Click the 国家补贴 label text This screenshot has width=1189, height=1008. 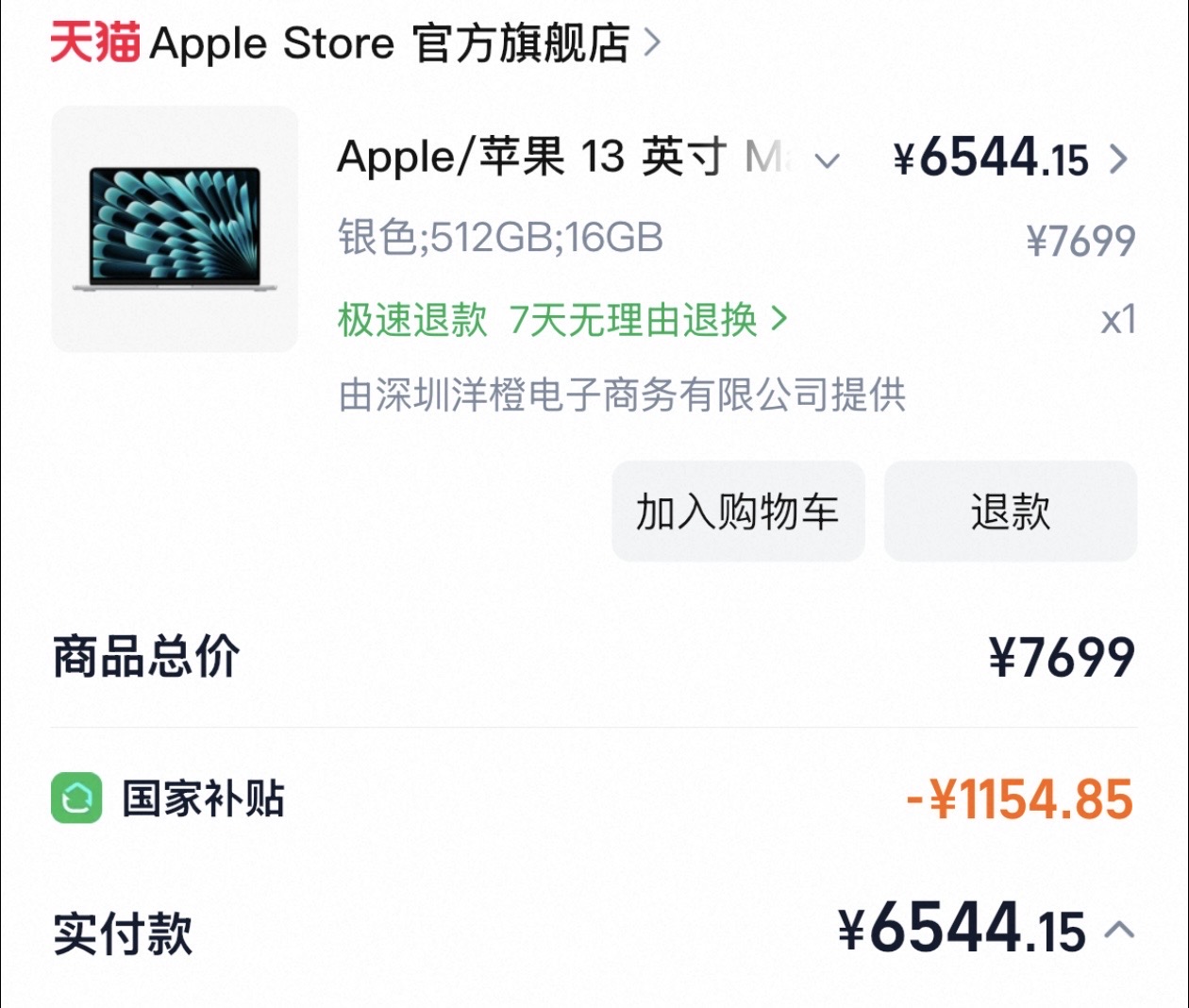click(203, 798)
